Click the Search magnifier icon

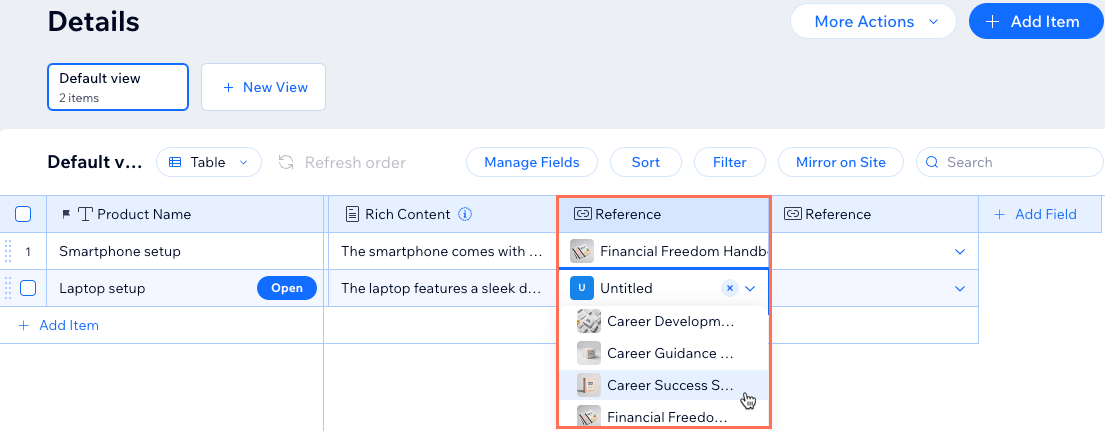coord(932,163)
